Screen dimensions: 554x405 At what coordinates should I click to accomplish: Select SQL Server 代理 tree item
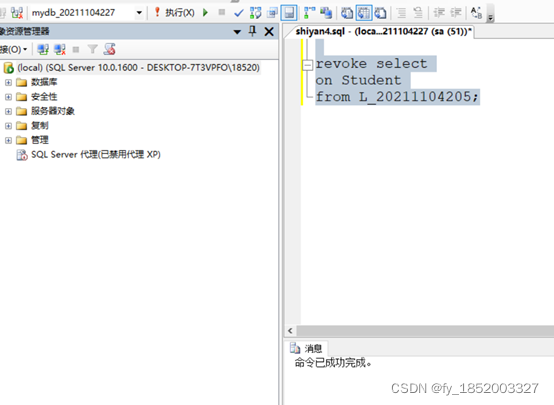point(96,155)
